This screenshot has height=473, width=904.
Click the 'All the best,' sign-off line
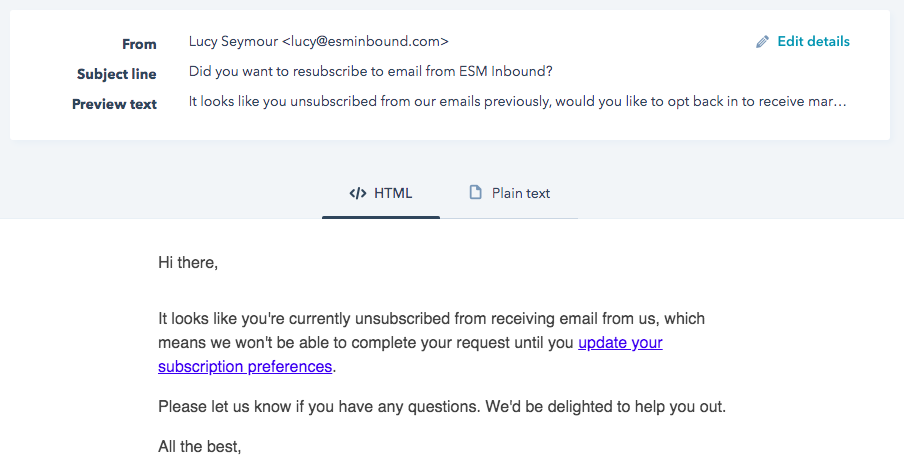[200, 447]
